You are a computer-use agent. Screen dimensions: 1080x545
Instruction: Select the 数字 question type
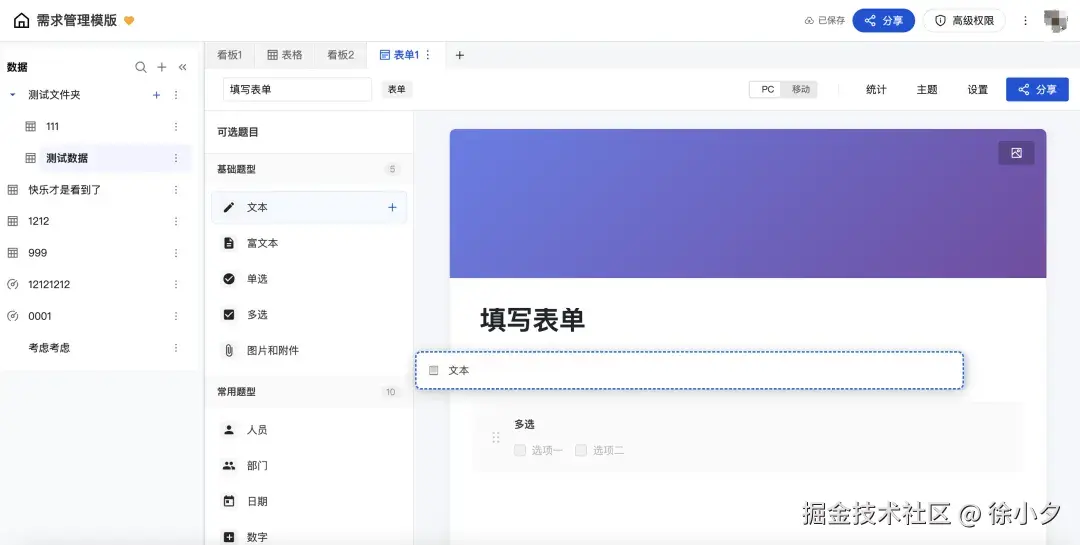point(309,537)
